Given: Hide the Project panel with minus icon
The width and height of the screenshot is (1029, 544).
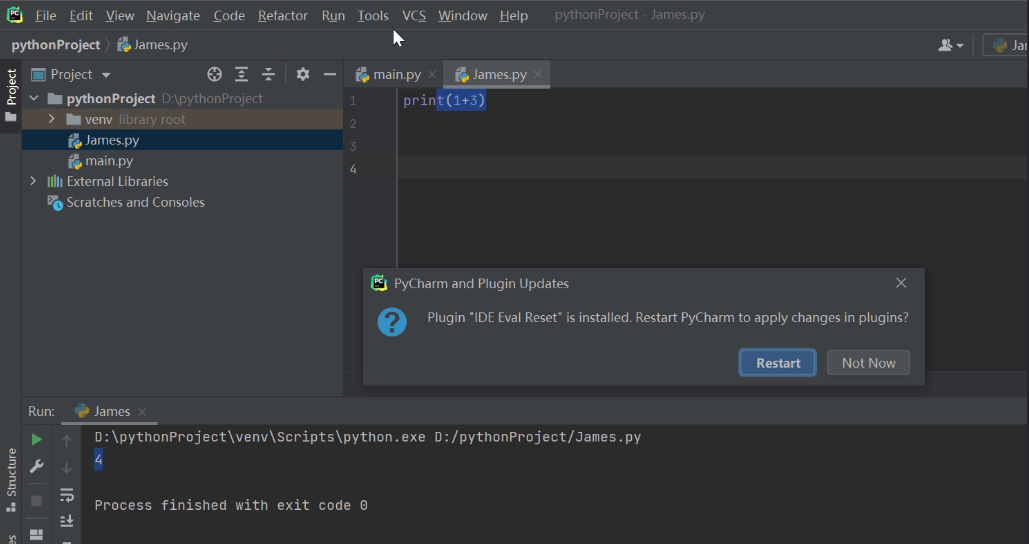Looking at the screenshot, I should point(329,74).
